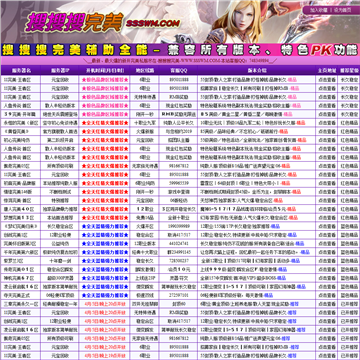Click 加入收藏 at top right
This screenshot has height=360, width=360.
click(319, 10)
